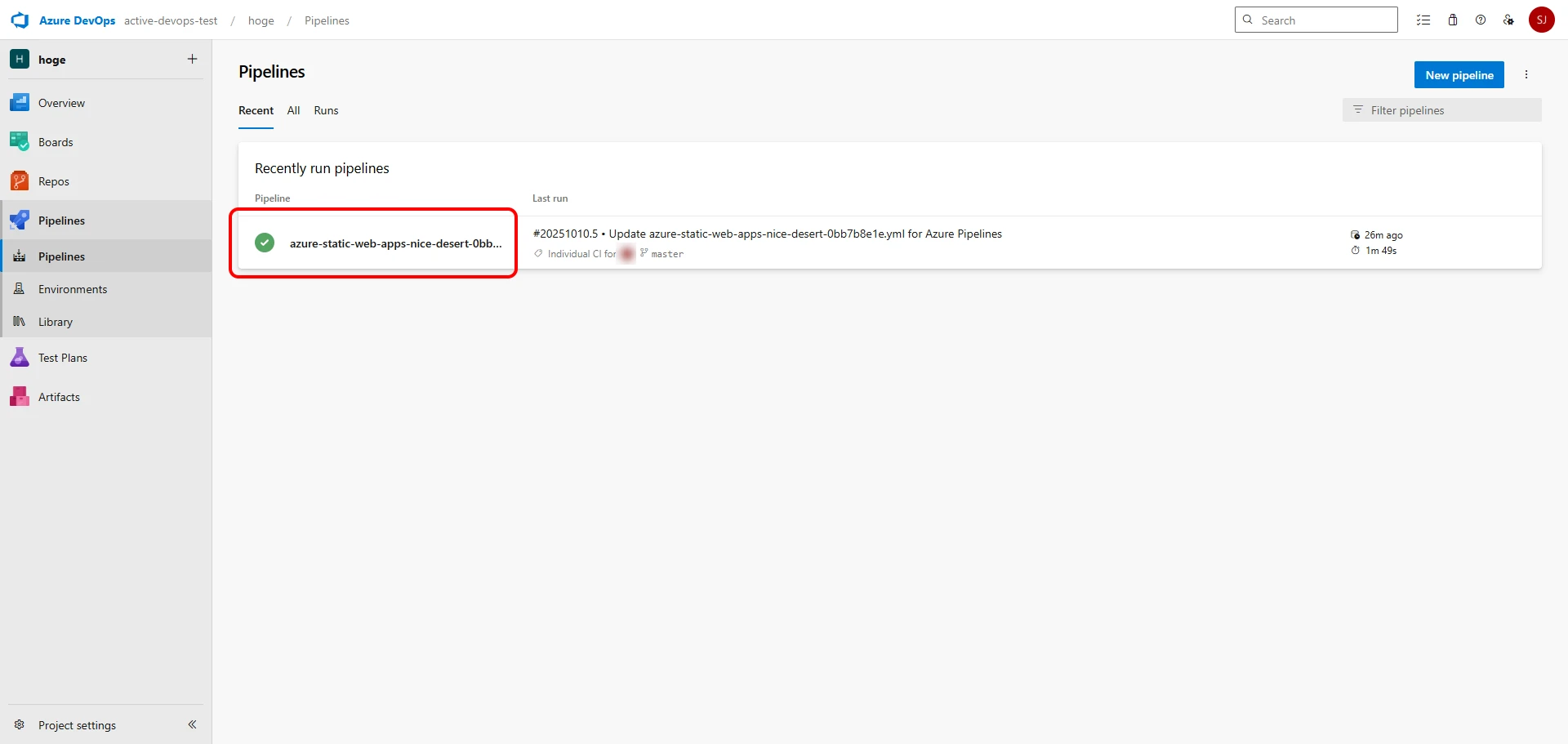Image resolution: width=1568 pixels, height=744 pixels.
Task: Open the More actions menu beside New pipeline
Action: point(1526,75)
